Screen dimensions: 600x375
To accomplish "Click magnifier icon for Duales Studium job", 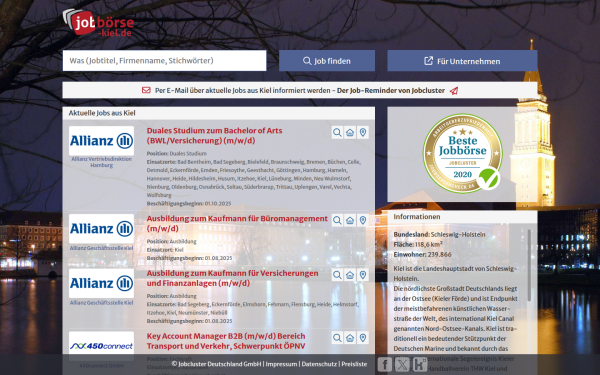I will pyautogui.click(x=337, y=132).
